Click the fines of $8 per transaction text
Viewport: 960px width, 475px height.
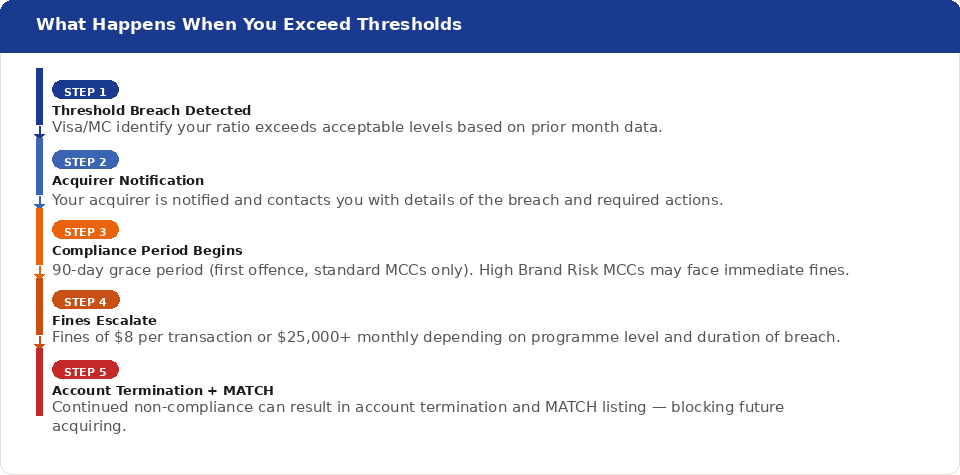[446, 337]
